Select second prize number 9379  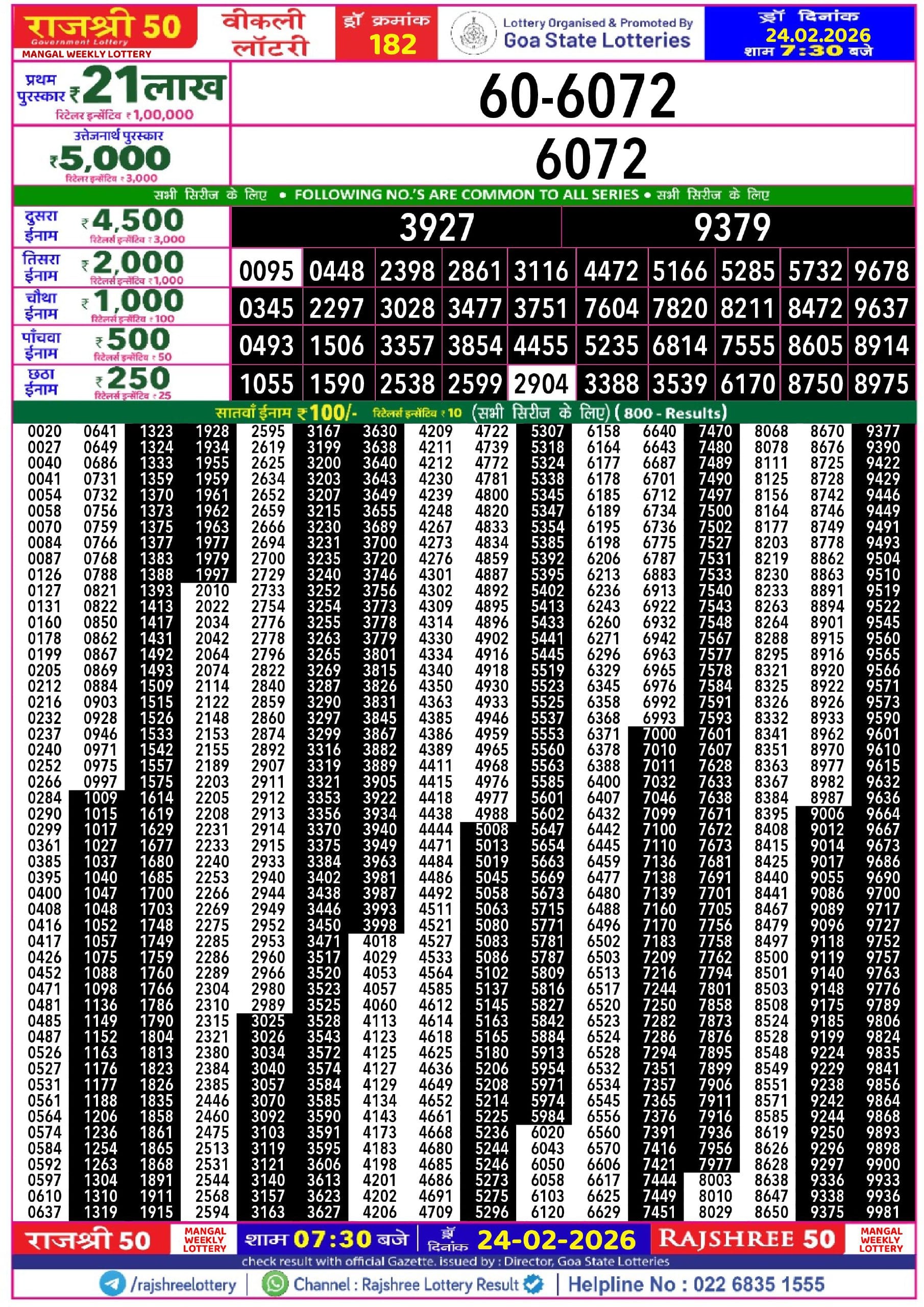pos(732,228)
